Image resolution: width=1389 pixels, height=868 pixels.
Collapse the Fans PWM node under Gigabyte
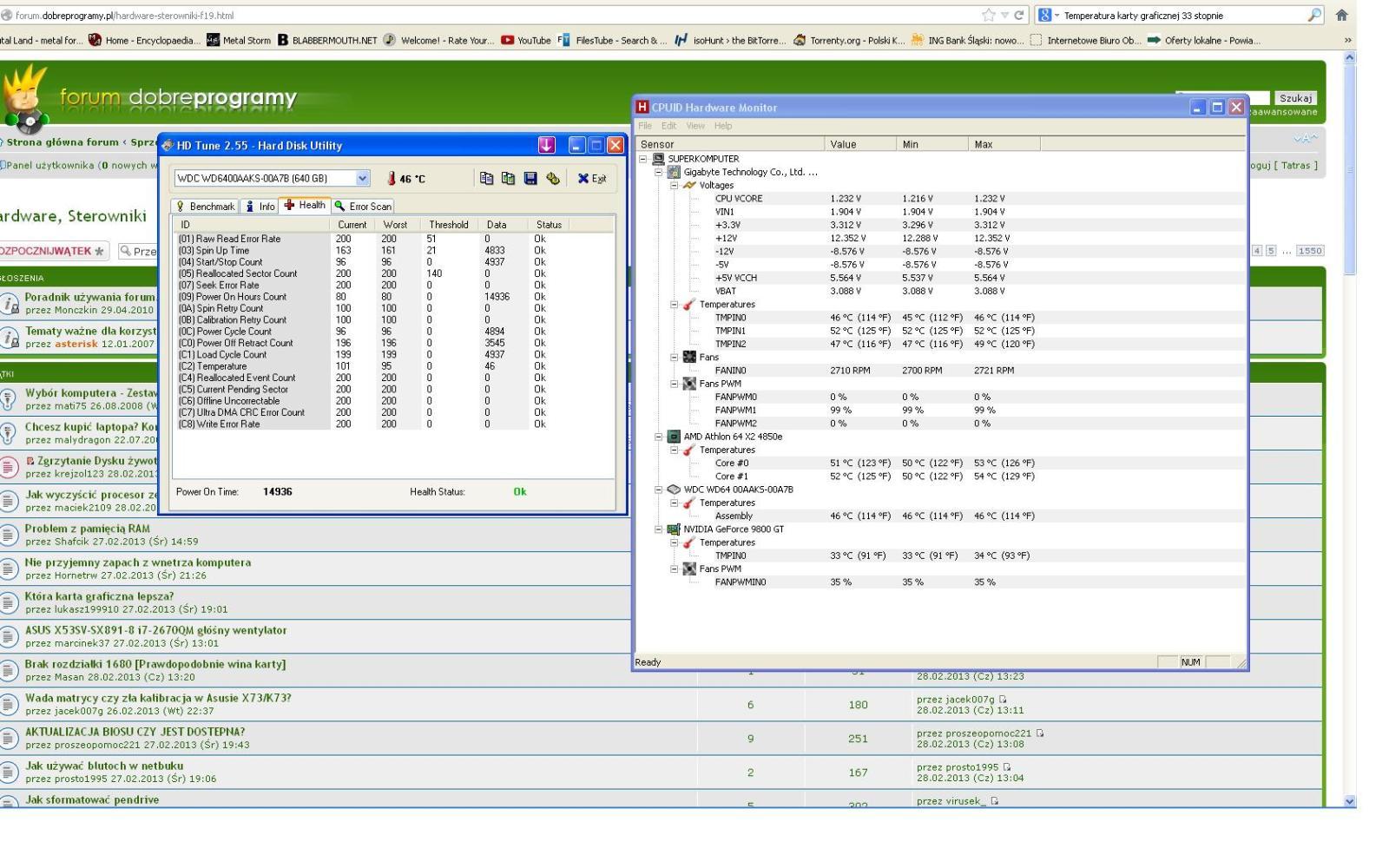[x=675, y=384]
